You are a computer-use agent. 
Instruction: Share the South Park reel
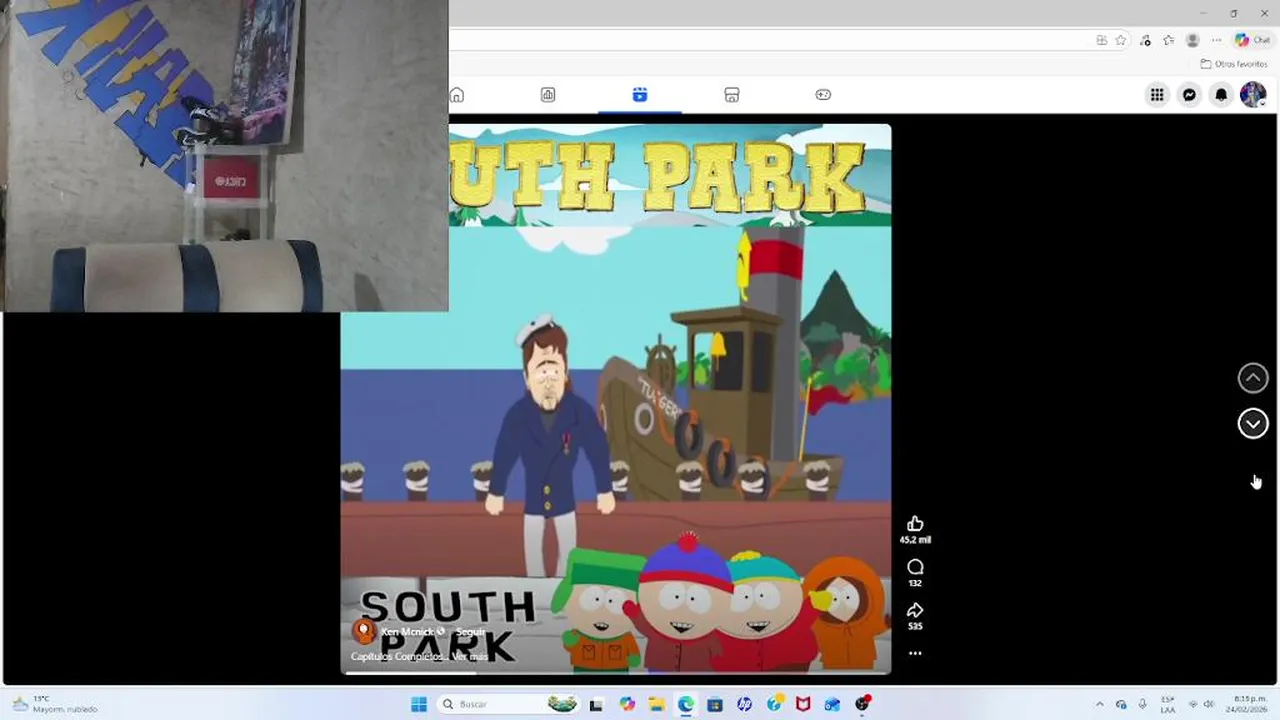pyautogui.click(x=915, y=610)
